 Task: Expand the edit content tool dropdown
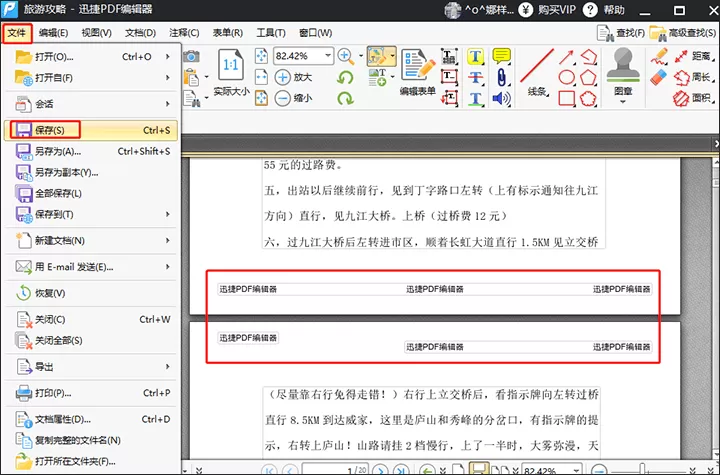[x=392, y=56]
